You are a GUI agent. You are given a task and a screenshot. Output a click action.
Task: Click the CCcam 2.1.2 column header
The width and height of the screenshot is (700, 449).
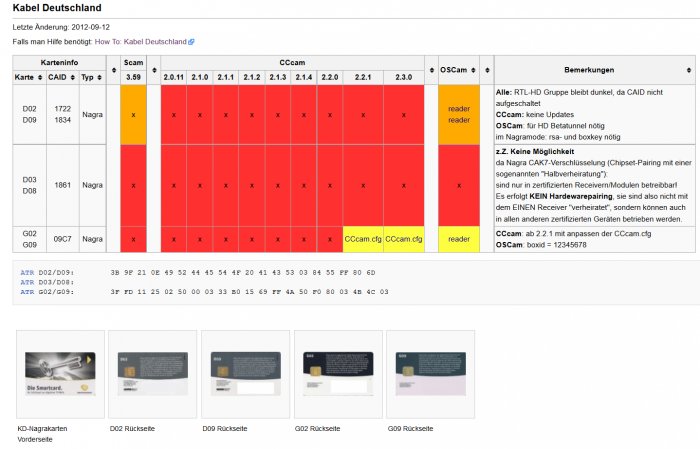(252, 77)
